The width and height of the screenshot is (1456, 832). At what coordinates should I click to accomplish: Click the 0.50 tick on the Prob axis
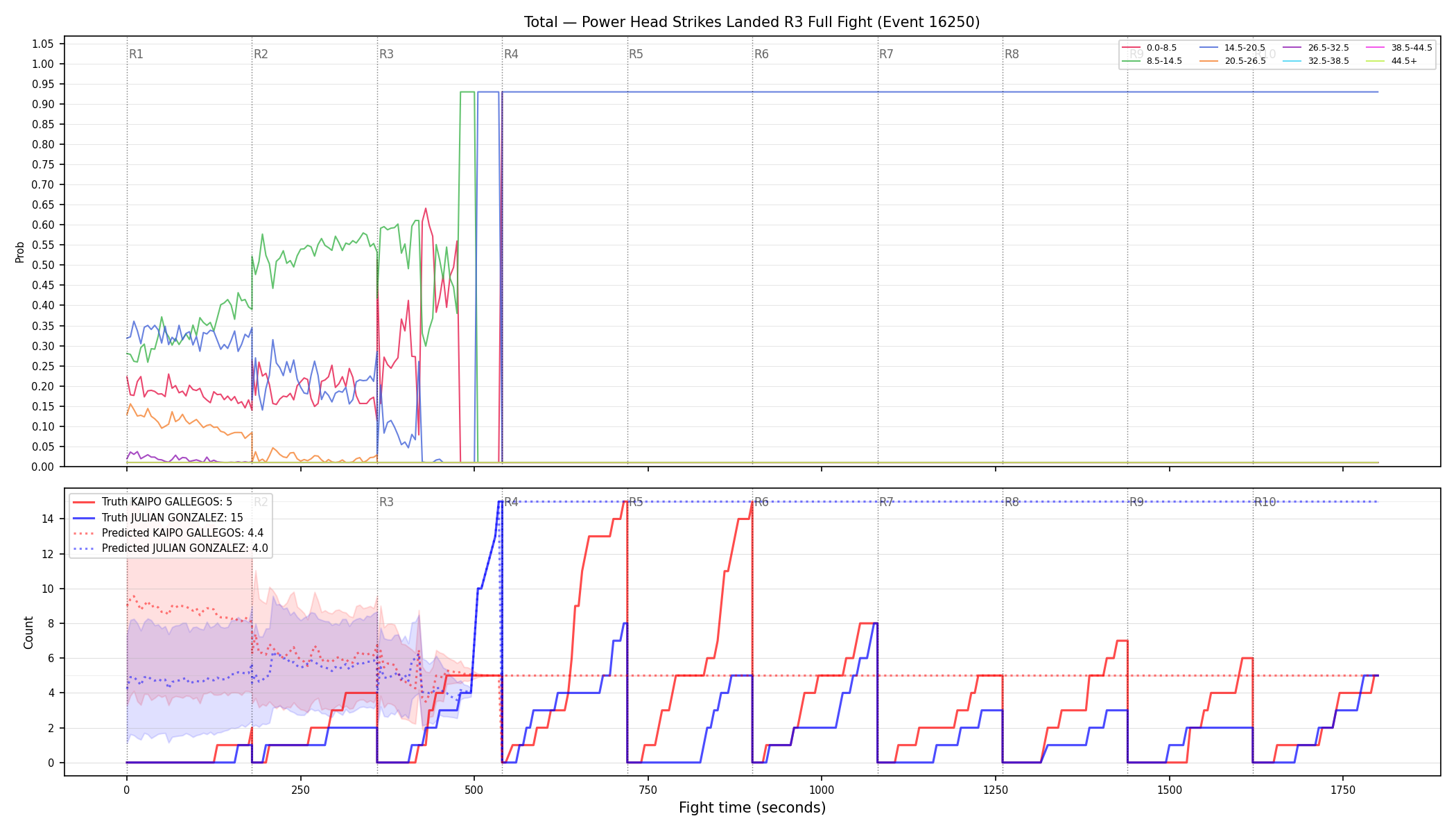point(43,265)
